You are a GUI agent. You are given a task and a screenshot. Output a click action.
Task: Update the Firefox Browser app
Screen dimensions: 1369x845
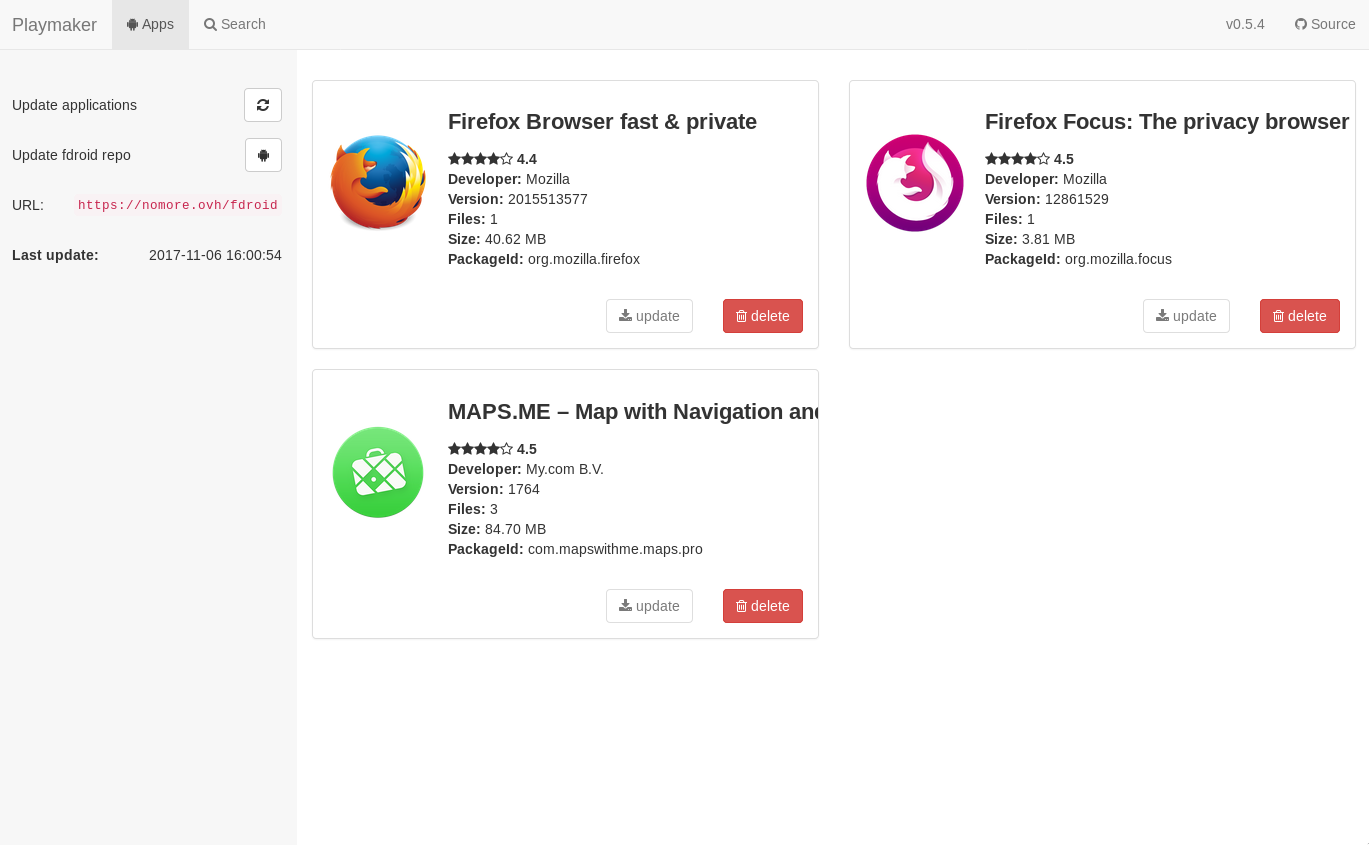[x=649, y=316]
